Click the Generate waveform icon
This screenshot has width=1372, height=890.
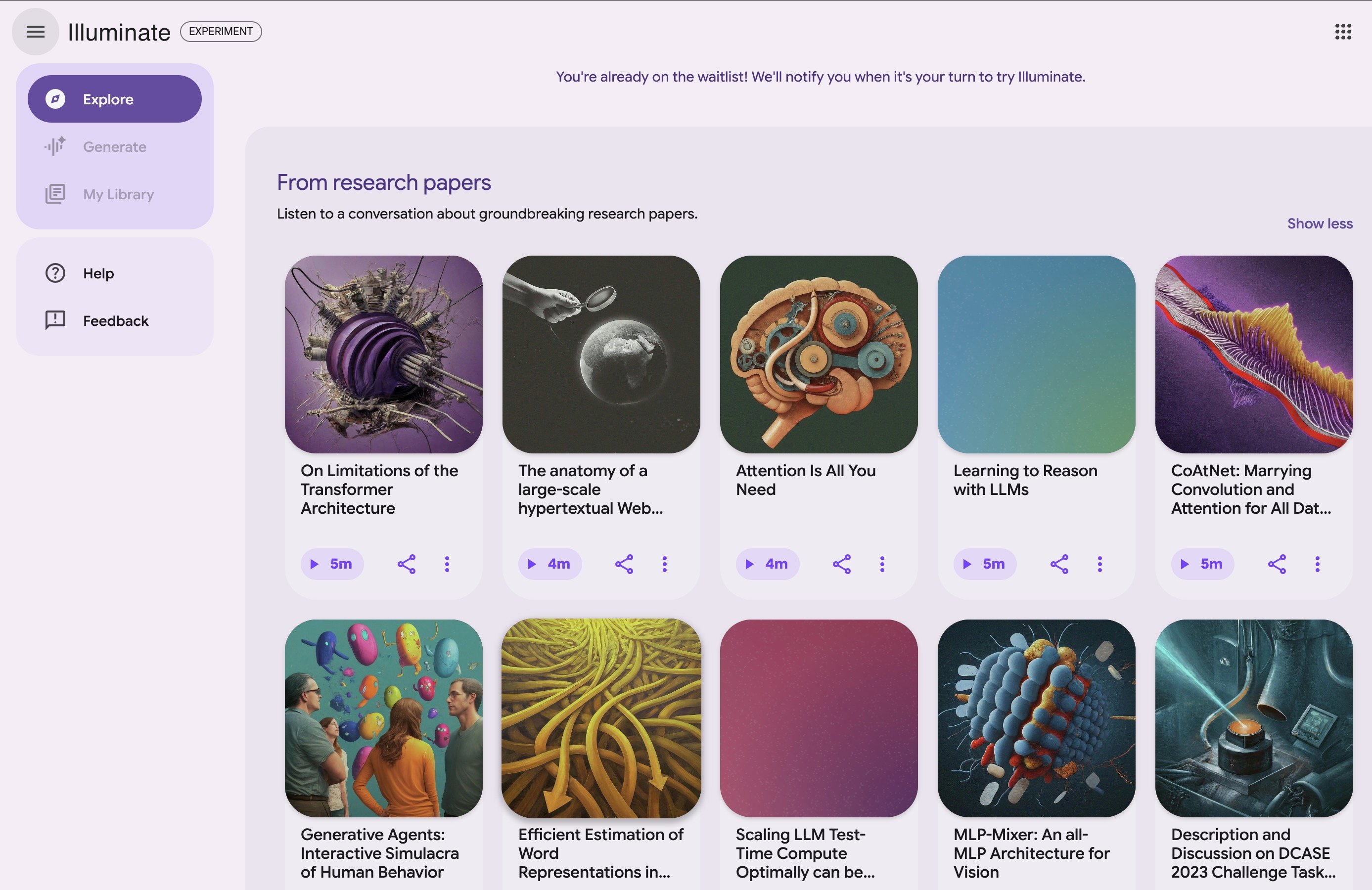(55, 146)
